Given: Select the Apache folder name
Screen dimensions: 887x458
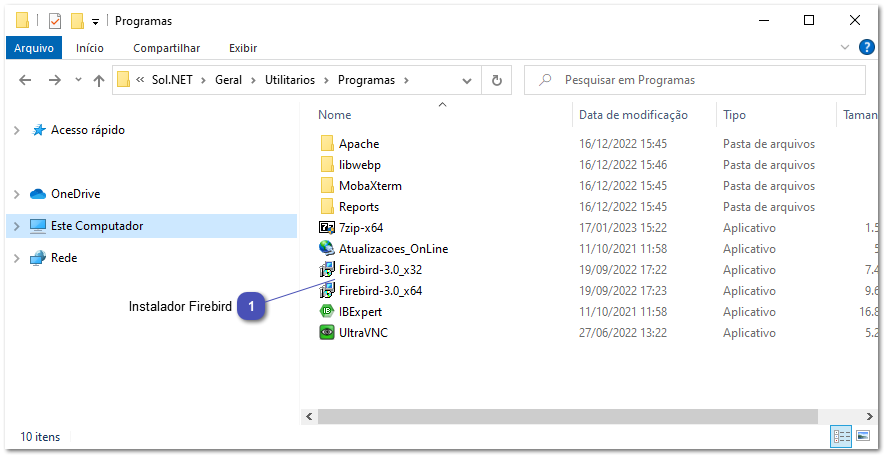Looking at the screenshot, I should click(x=359, y=144).
